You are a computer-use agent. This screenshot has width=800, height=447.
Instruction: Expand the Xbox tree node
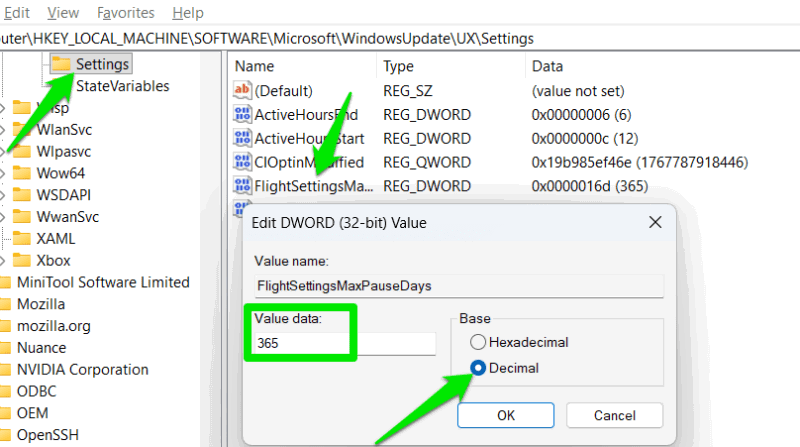pyautogui.click(x=3, y=260)
